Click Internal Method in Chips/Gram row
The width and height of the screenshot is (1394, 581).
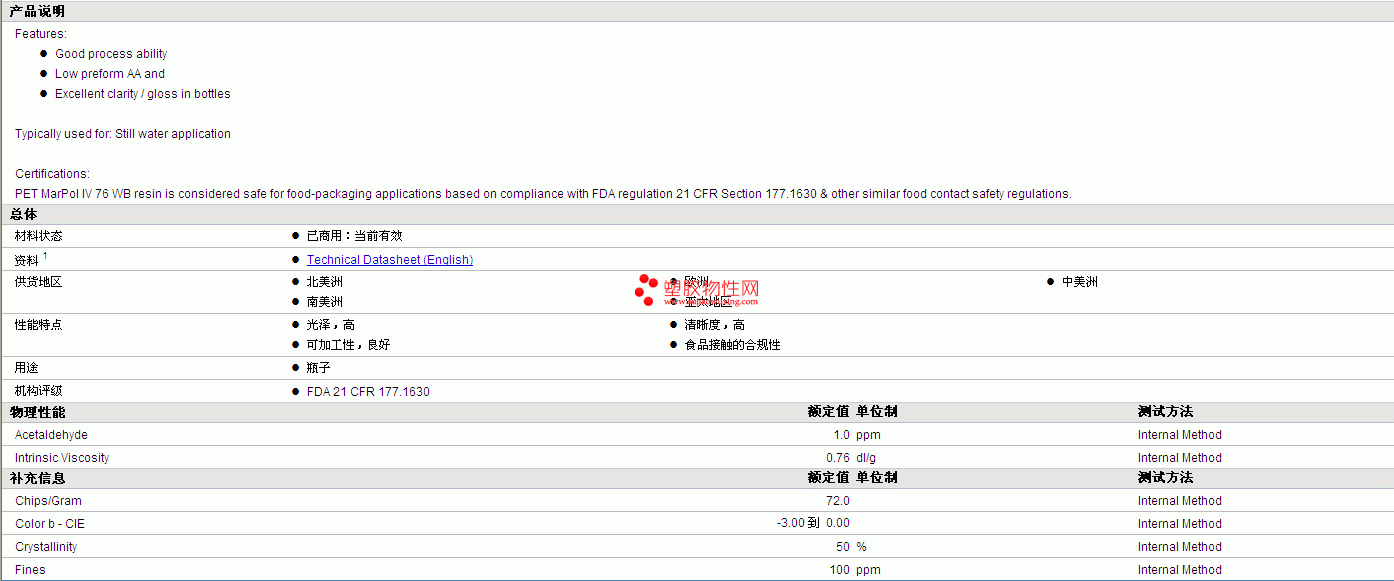(x=1180, y=501)
